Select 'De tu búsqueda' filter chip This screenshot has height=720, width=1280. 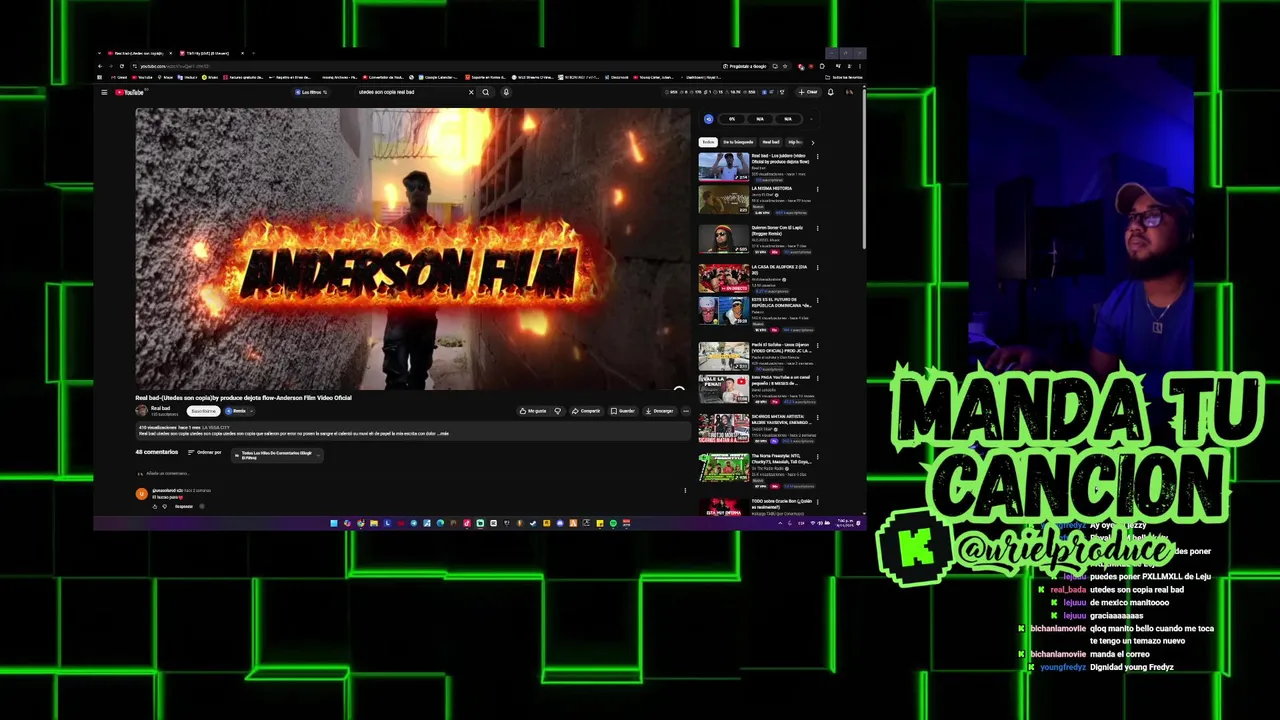(738, 142)
